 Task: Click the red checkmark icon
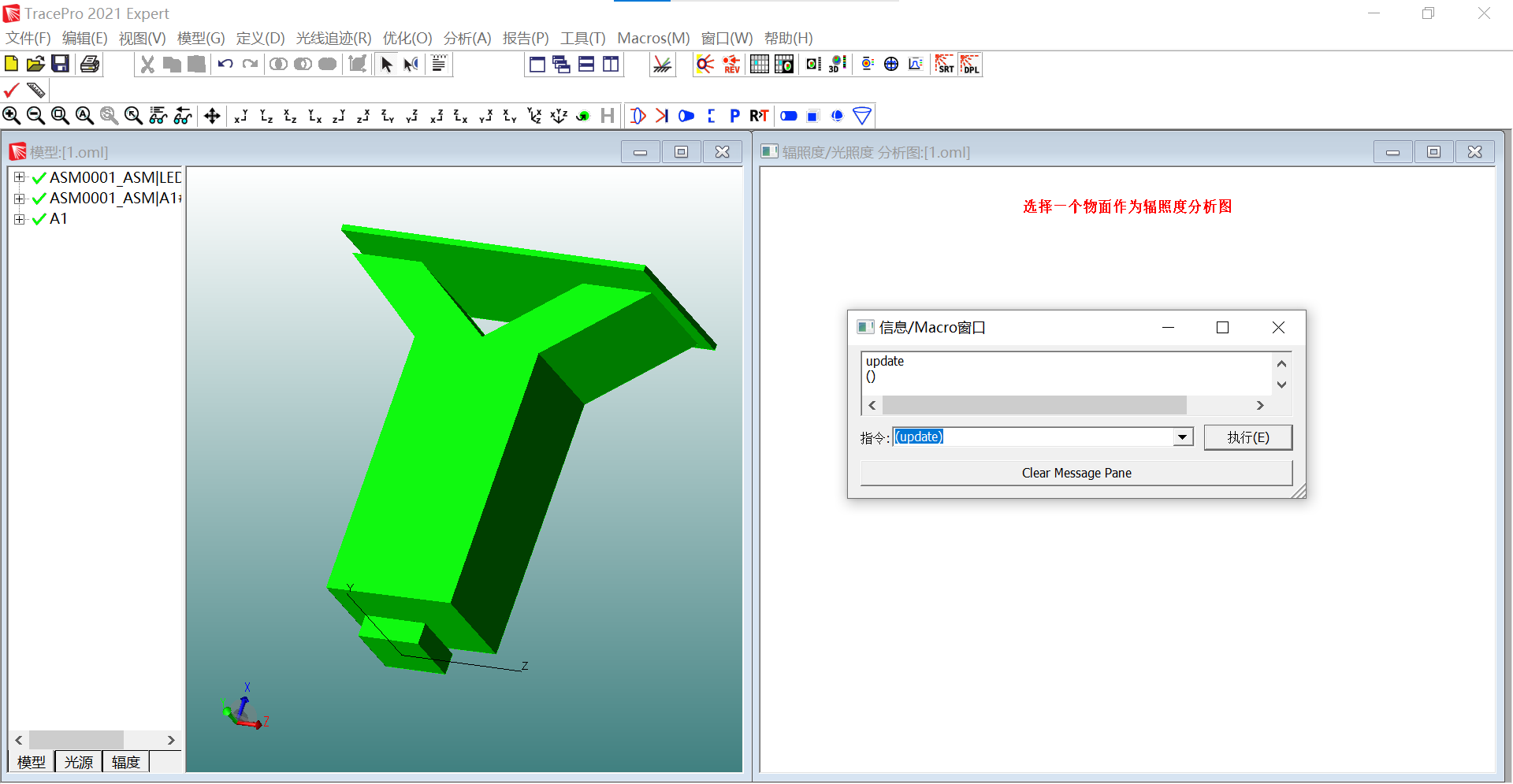tap(12, 90)
